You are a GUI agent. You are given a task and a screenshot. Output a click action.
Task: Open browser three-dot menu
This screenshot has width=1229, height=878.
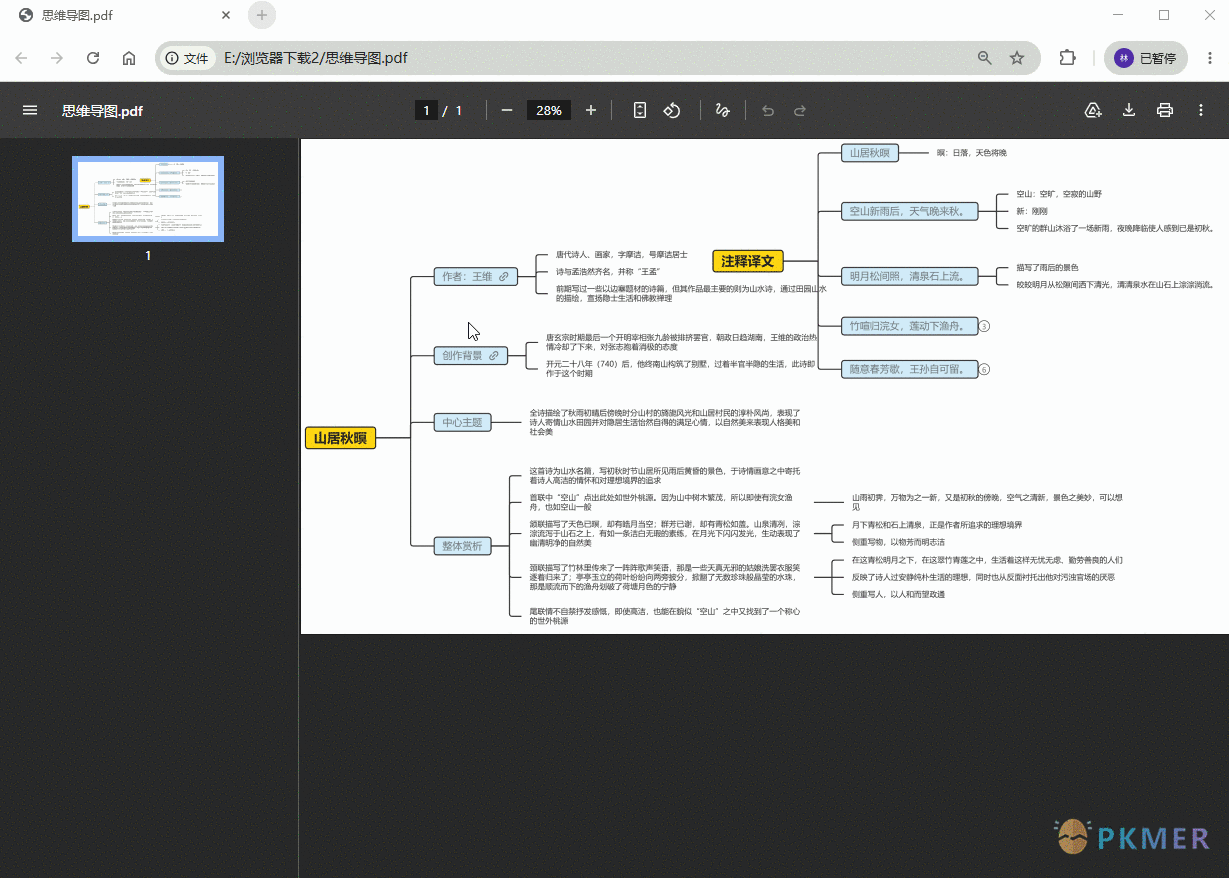coord(1208,58)
